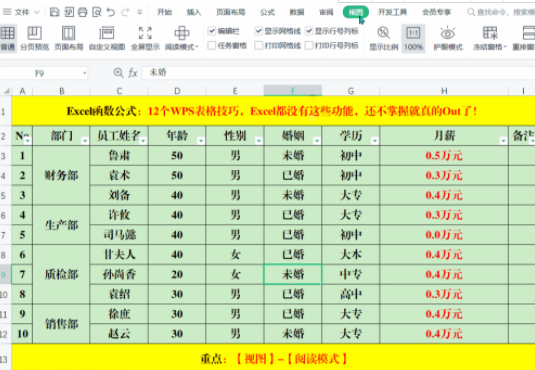This screenshot has width=535, height=370.
Task: Click the formula bar showing 未婚
Action: (x=338, y=72)
